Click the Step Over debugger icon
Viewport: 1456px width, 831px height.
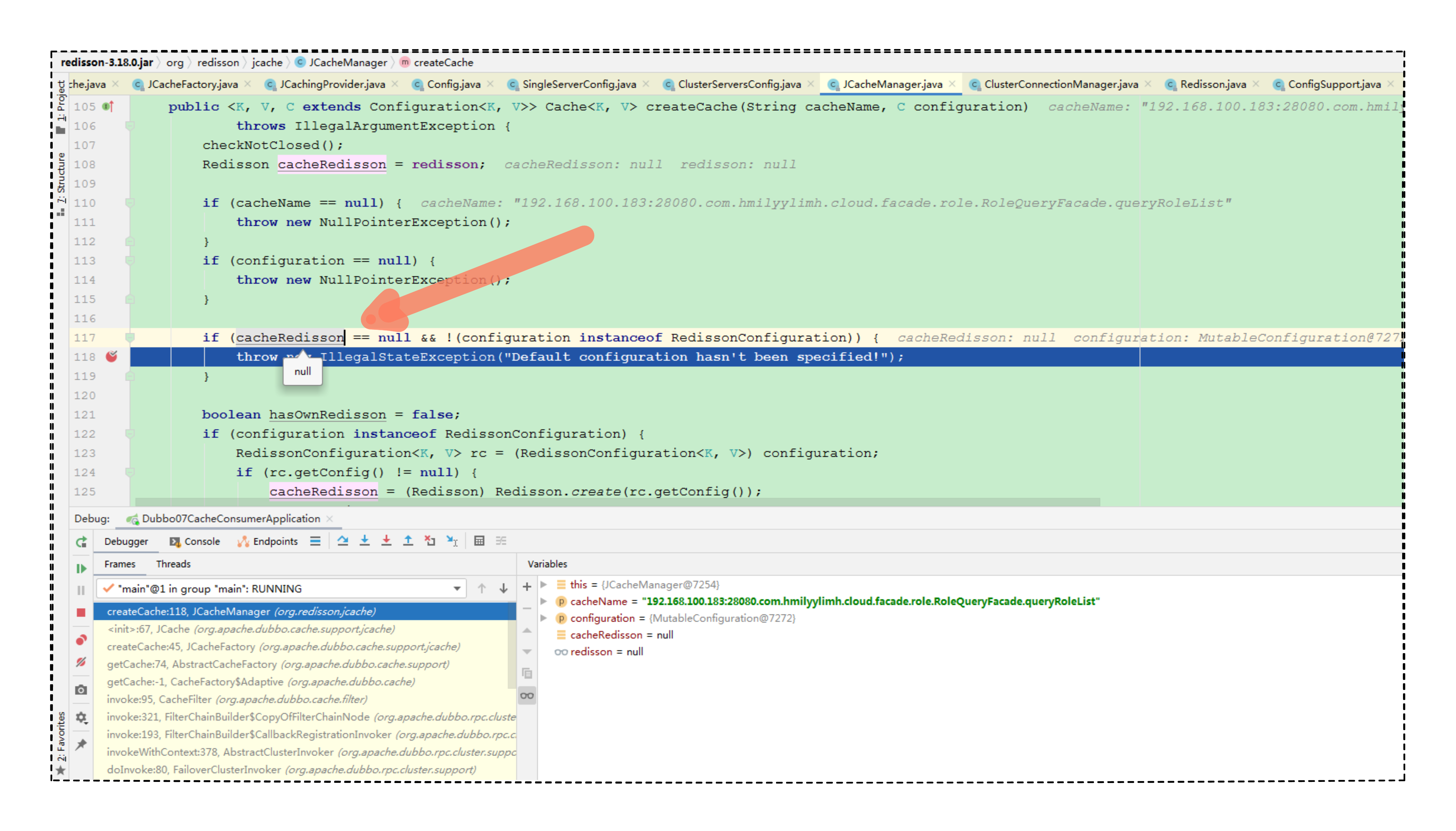342,541
